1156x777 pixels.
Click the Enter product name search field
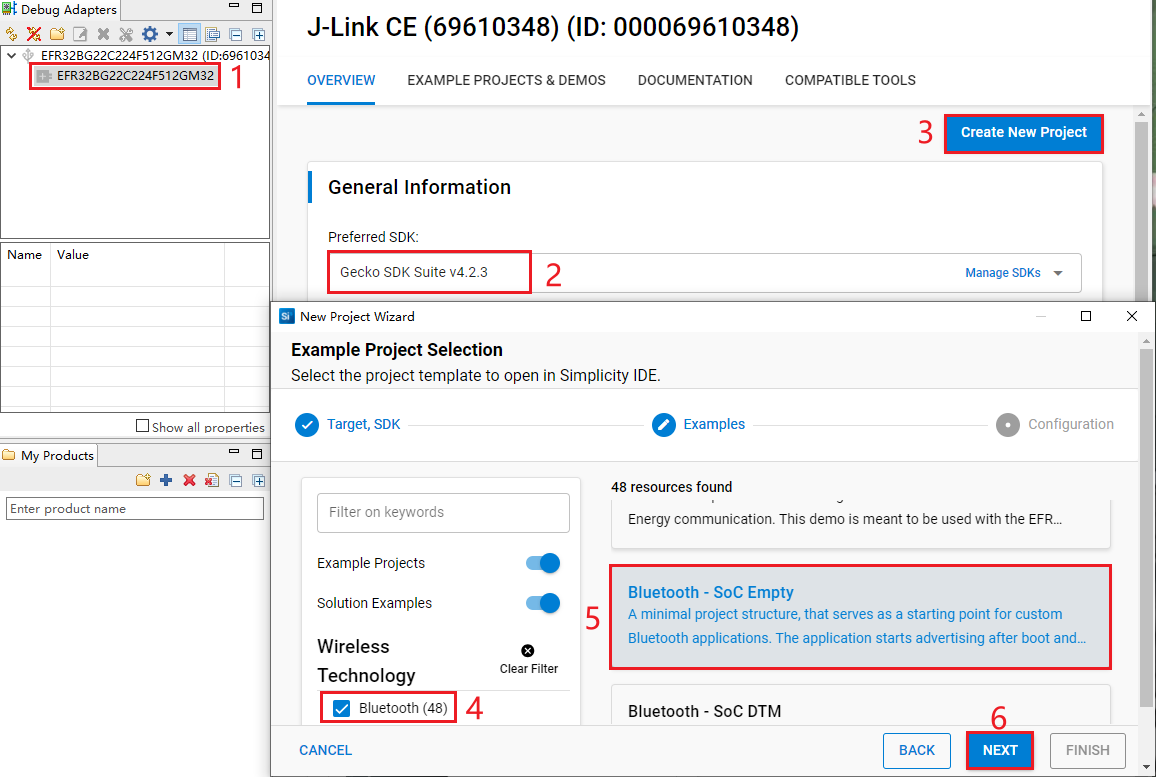[x=134, y=508]
